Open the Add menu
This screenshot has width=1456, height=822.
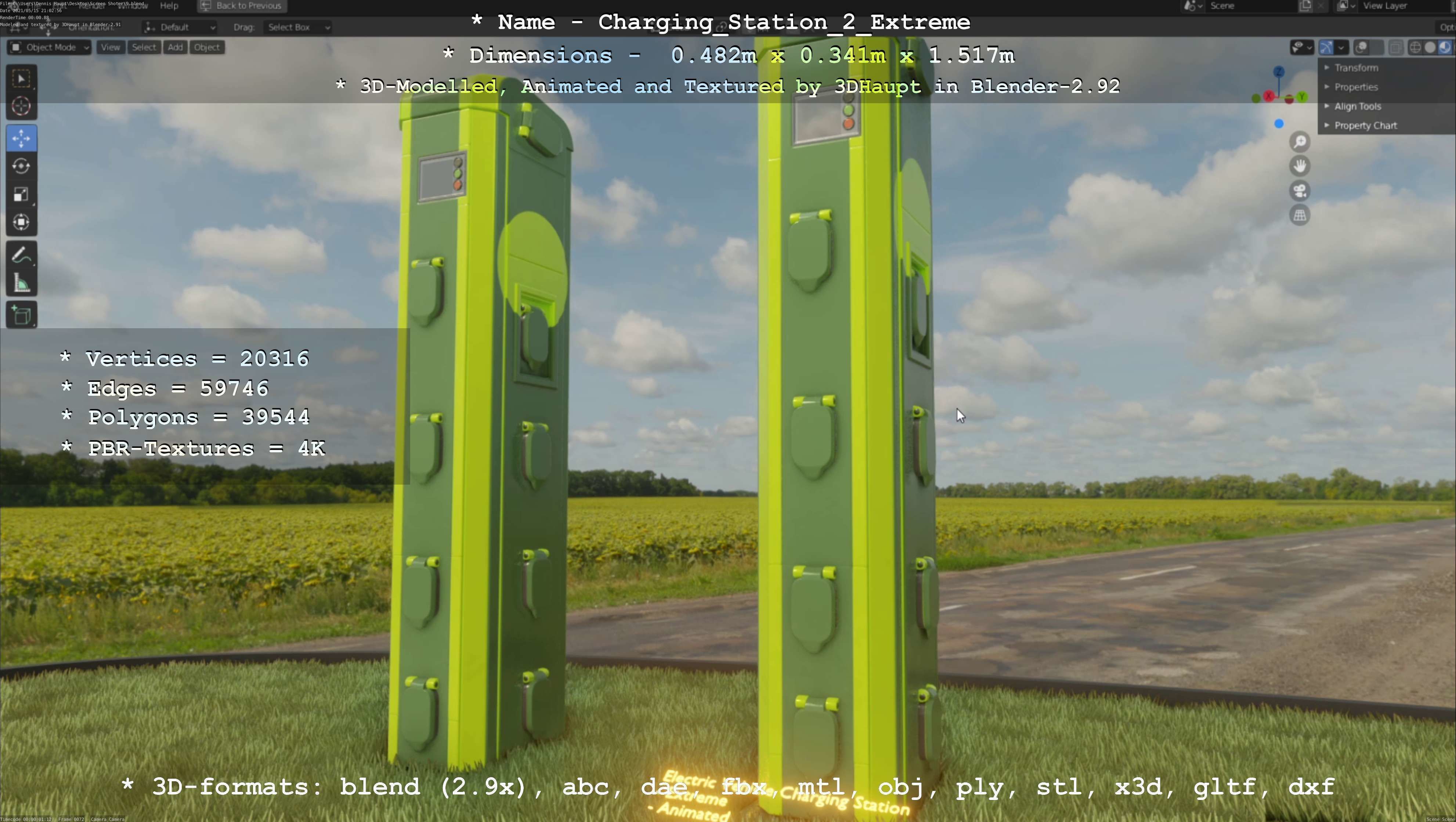(x=175, y=47)
